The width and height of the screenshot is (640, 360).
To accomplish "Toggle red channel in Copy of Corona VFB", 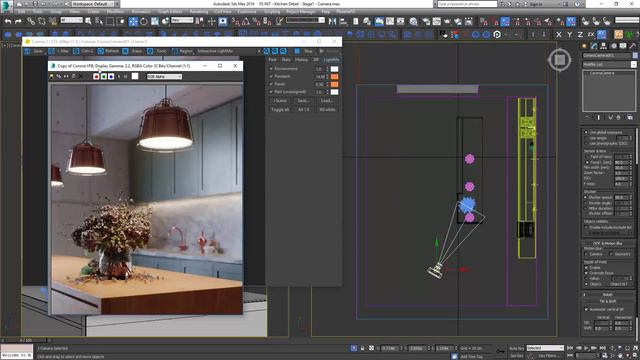I will tap(96, 76).
